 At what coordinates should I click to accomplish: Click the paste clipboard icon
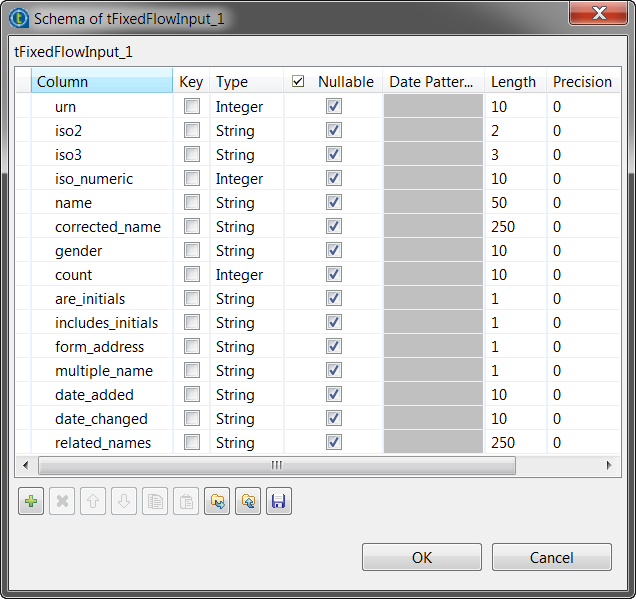[x=186, y=501]
